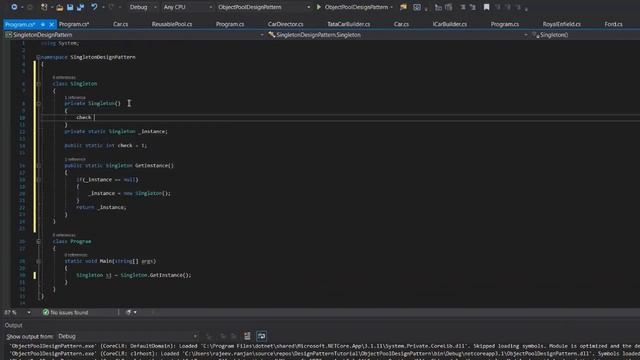Open the ICarBuilder.cs tab
Image resolution: width=640 pixels, height=360 pixels.
tap(449, 24)
